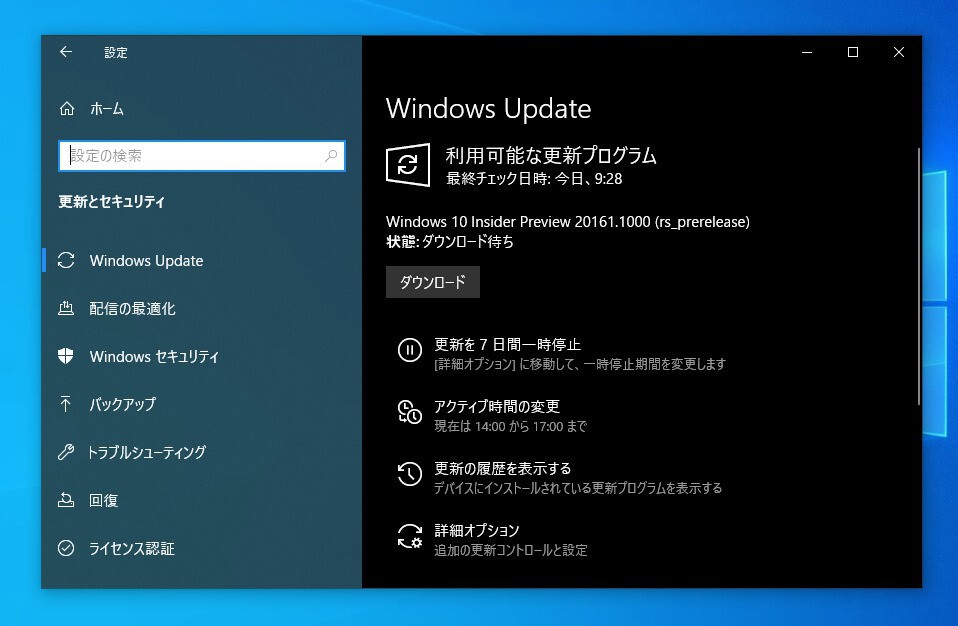Open 詳細オプション

click(477, 530)
